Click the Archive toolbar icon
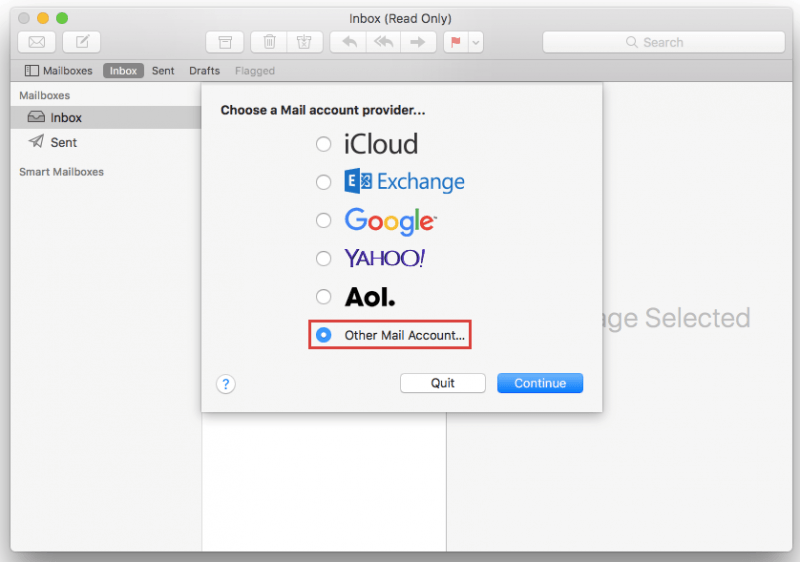This screenshot has width=800, height=562. tap(225, 42)
